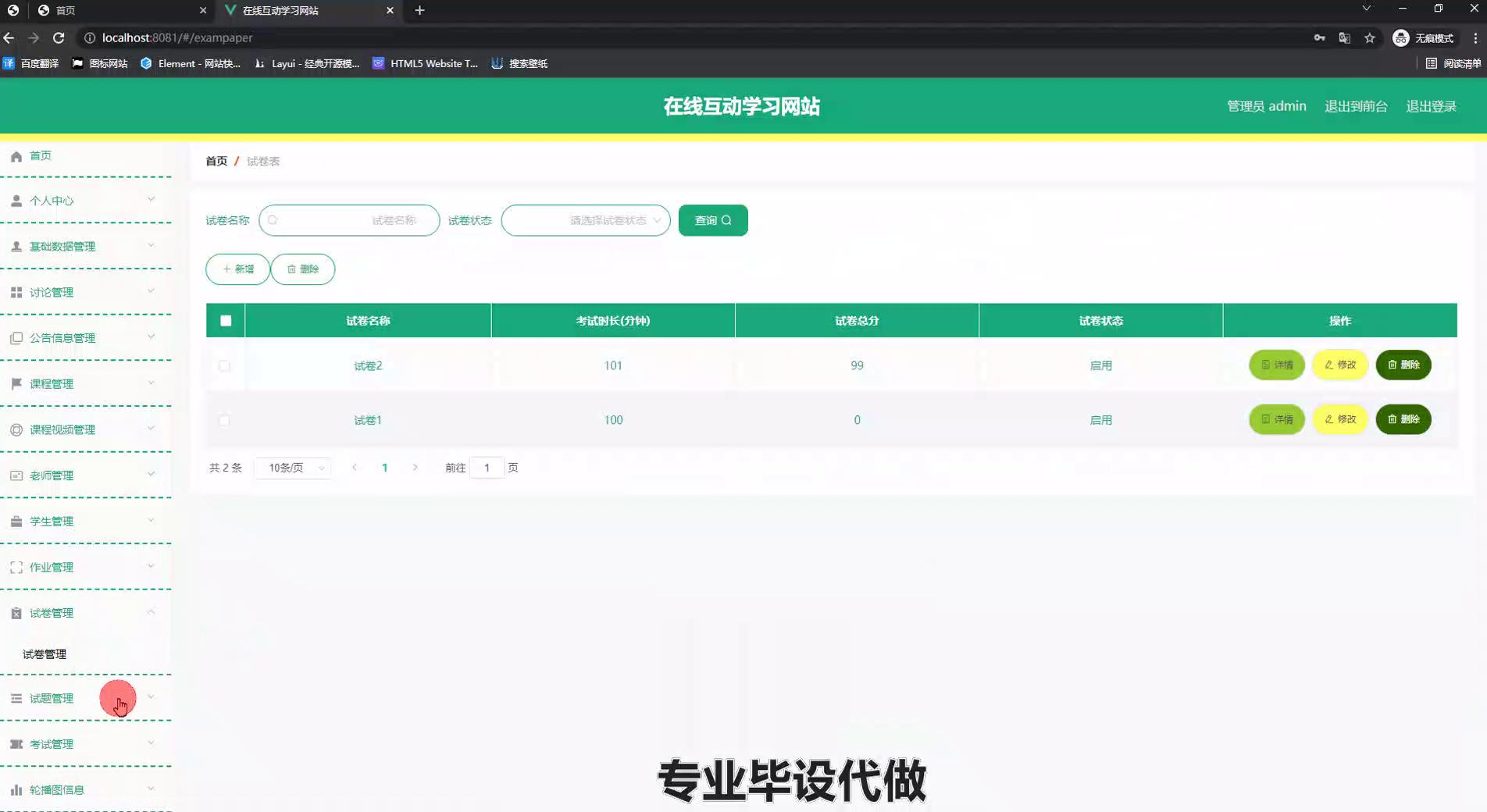Click the 修改 button for 试卷2
Image resolution: width=1487 pixels, height=812 pixels.
click(x=1339, y=365)
